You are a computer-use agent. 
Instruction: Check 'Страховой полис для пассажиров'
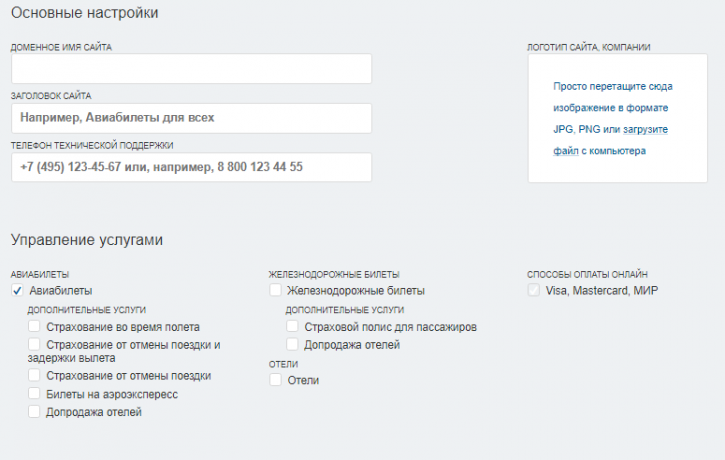pos(292,326)
